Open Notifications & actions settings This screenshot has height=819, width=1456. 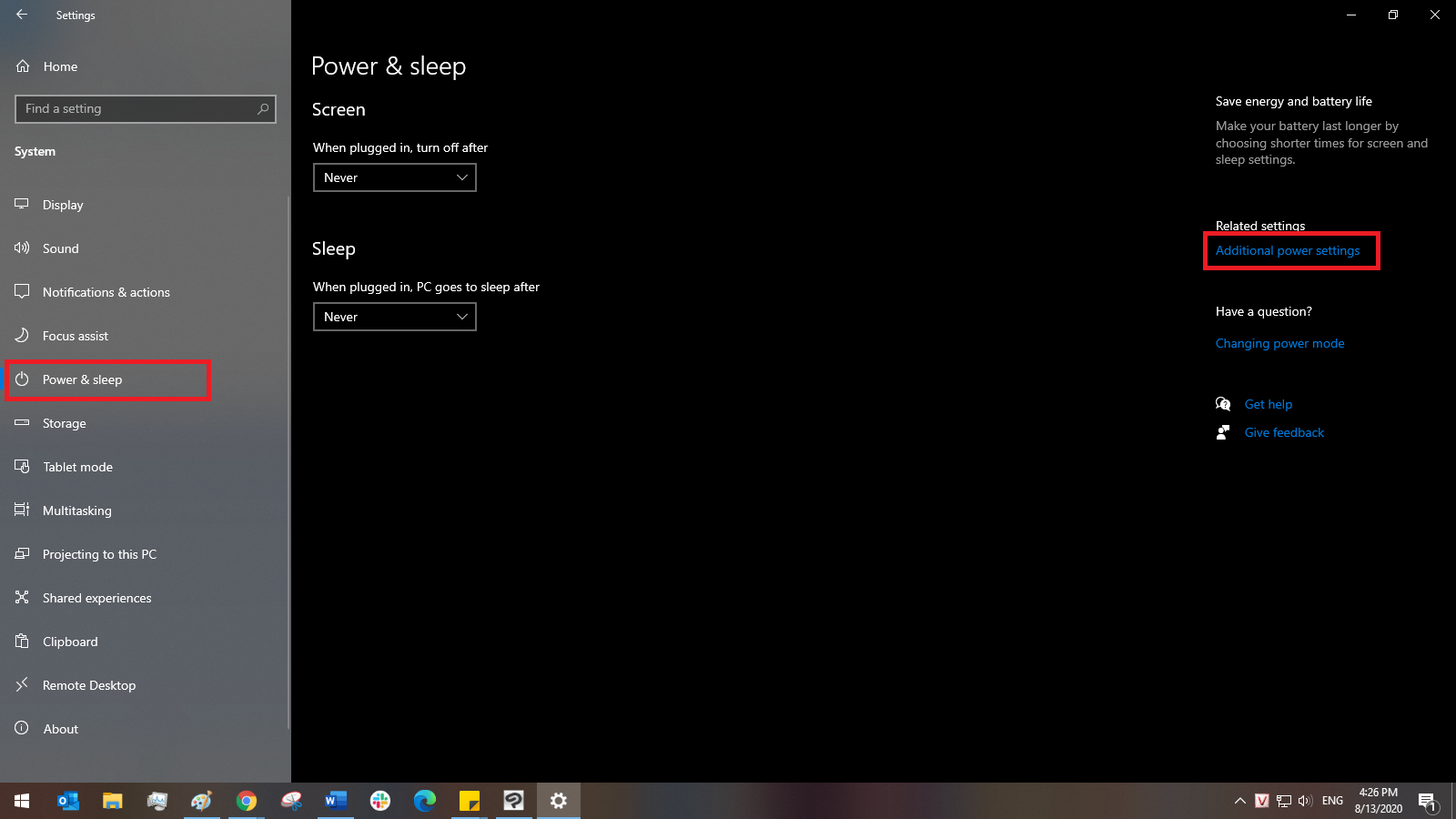pyautogui.click(x=146, y=292)
